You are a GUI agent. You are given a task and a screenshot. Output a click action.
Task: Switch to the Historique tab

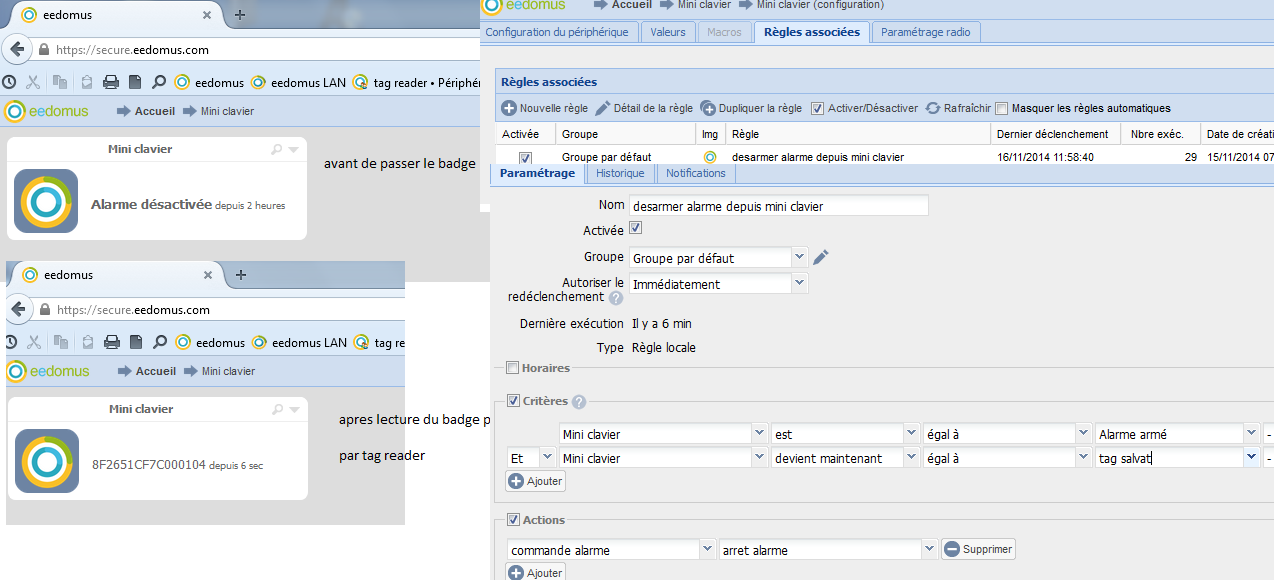tap(620, 173)
